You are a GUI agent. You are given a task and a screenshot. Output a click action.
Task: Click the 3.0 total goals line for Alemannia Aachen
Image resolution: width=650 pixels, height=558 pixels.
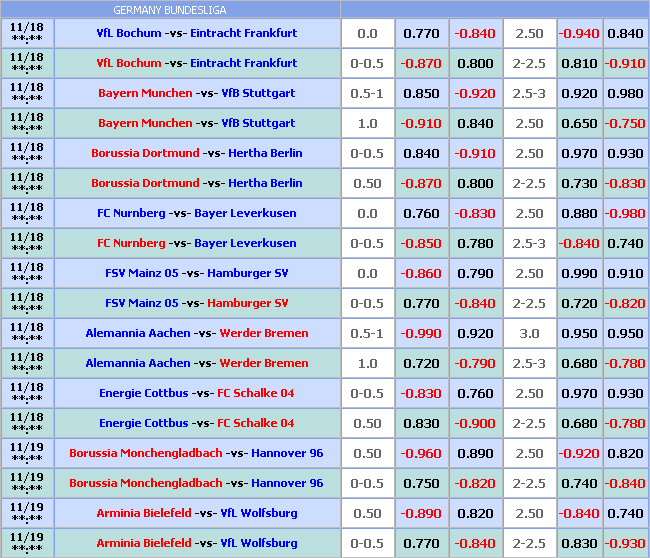tap(529, 333)
